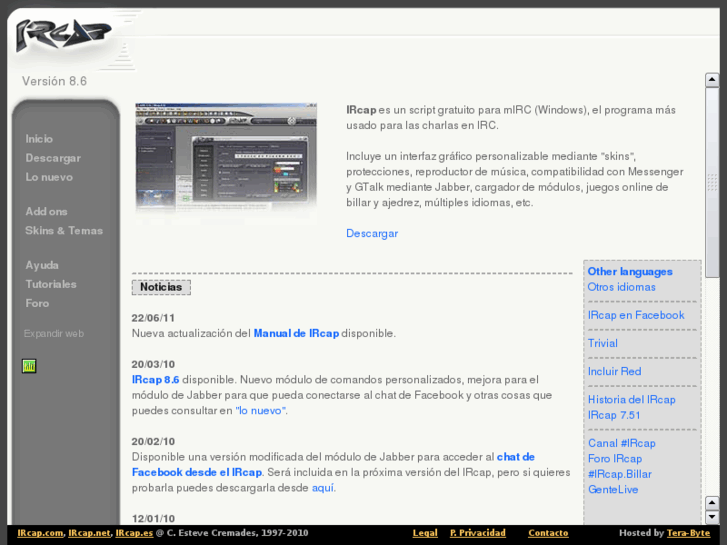Click the Legal footer link
727x545 pixels.
coord(425,533)
